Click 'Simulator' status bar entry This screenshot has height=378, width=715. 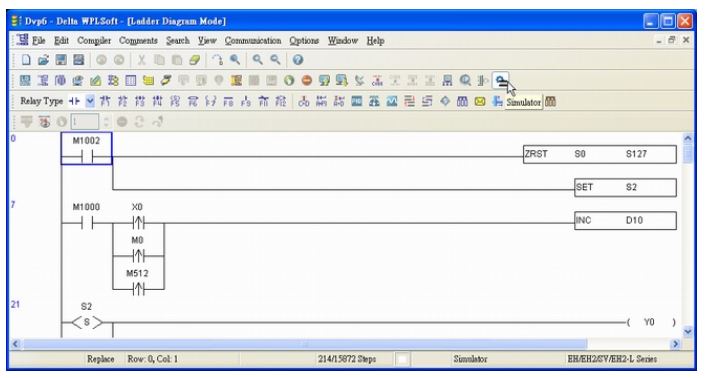[x=470, y=359]
